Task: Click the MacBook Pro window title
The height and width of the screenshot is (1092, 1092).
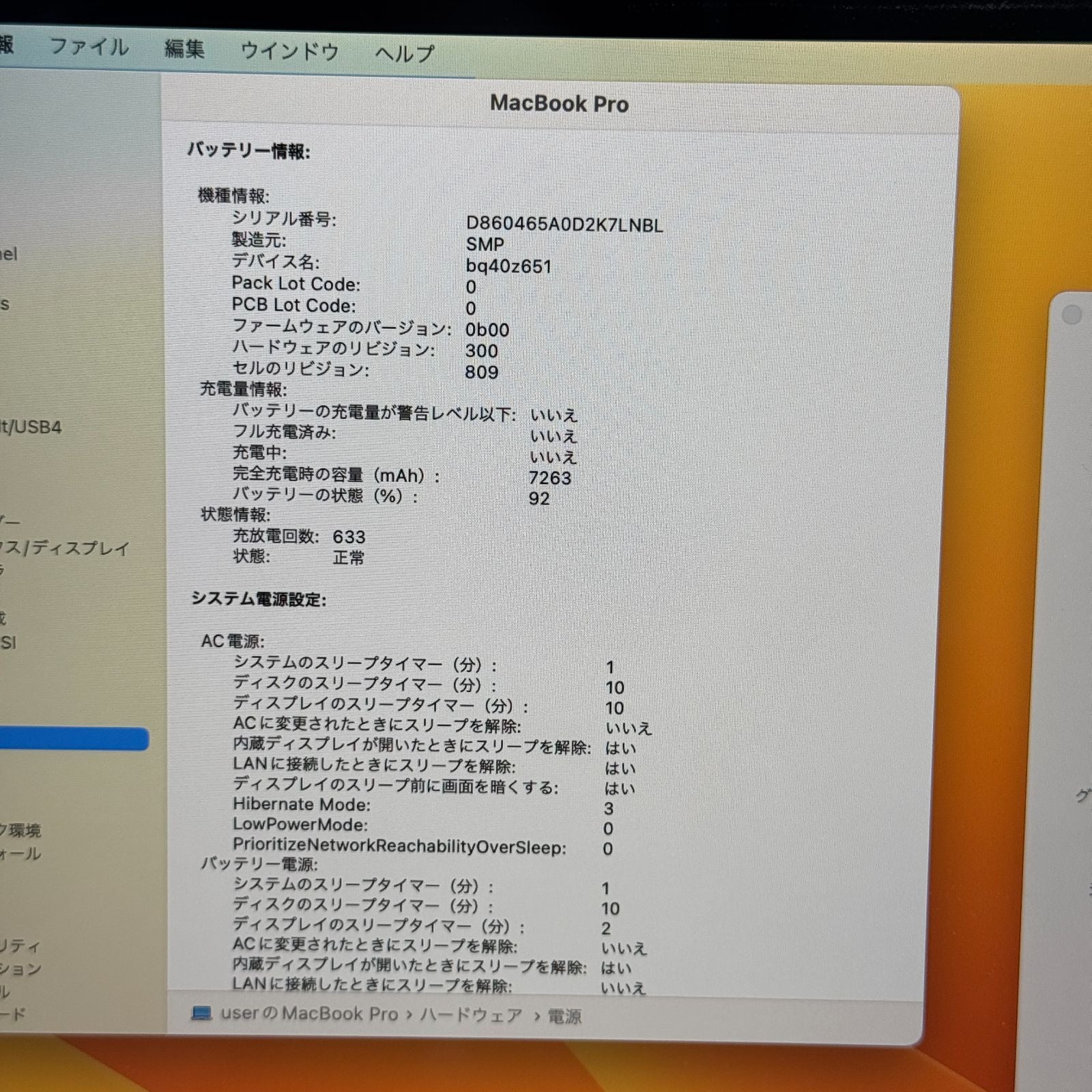Action: (560, 104)
